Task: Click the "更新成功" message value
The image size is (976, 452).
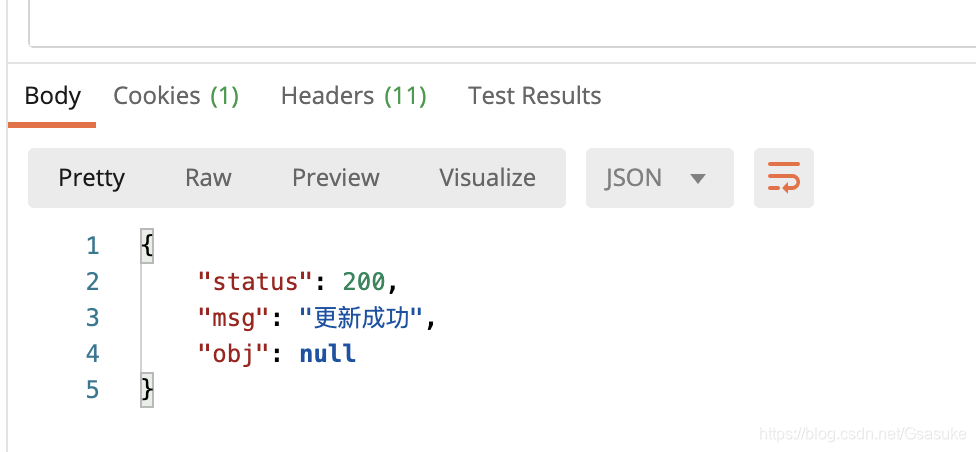Action: pyautogui.click(x=363, y=319)
